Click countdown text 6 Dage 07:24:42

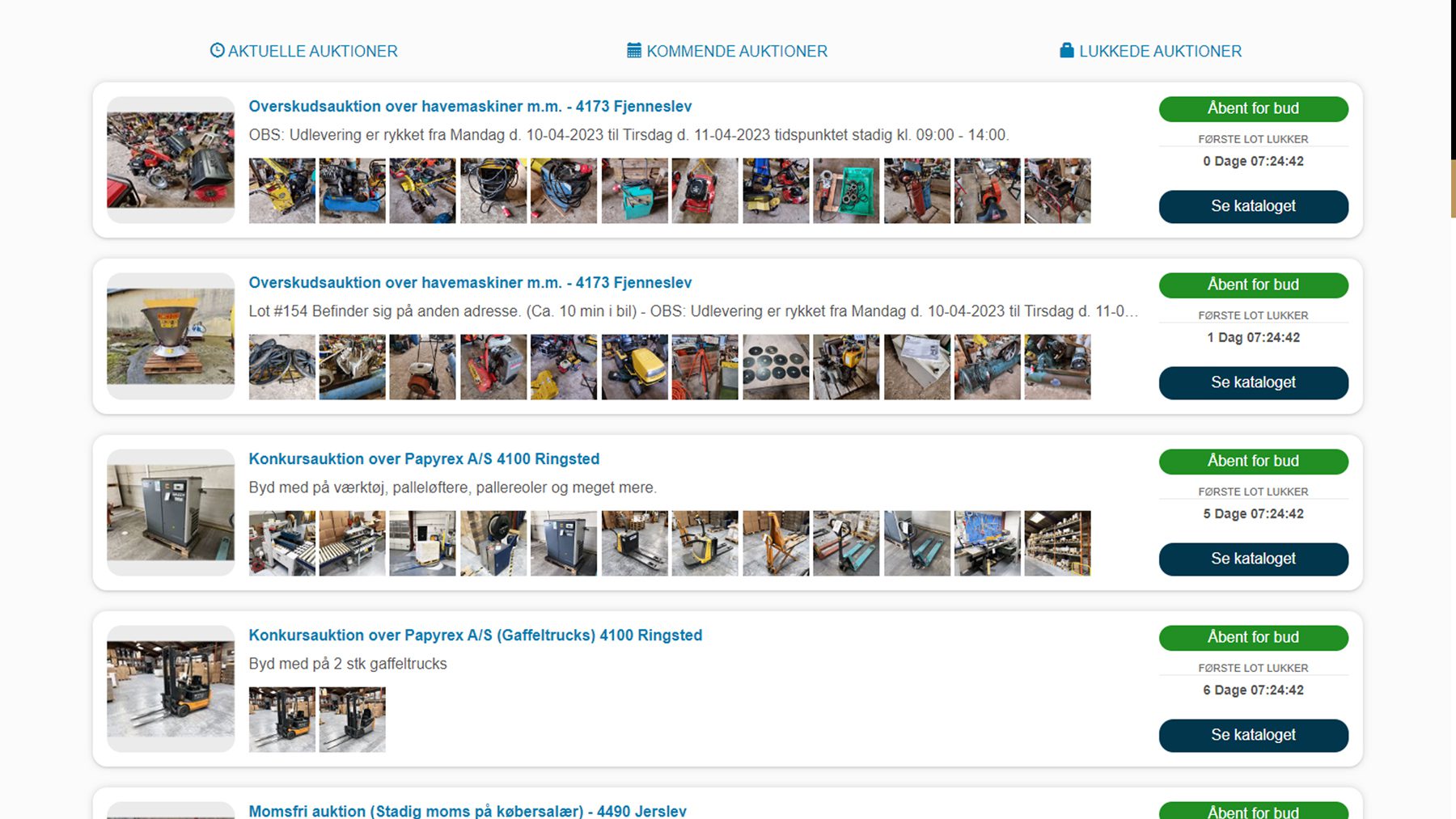pos(1253,690)
